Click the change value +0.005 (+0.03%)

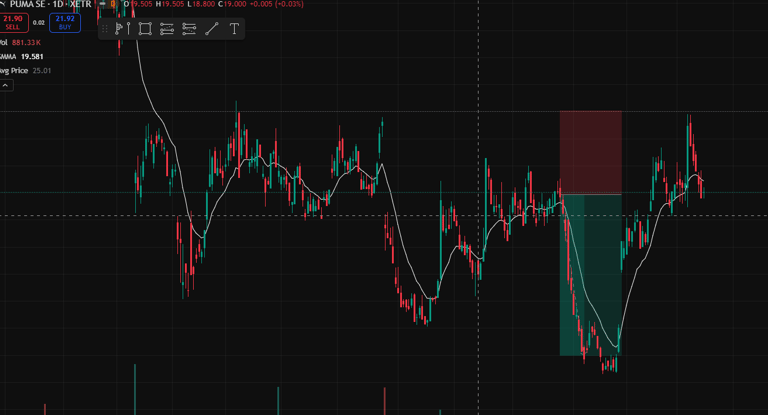(277, 4)
